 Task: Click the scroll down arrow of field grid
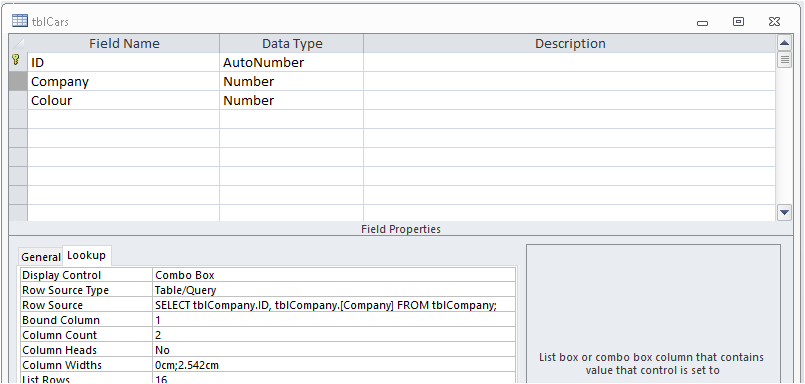[784, 212]
